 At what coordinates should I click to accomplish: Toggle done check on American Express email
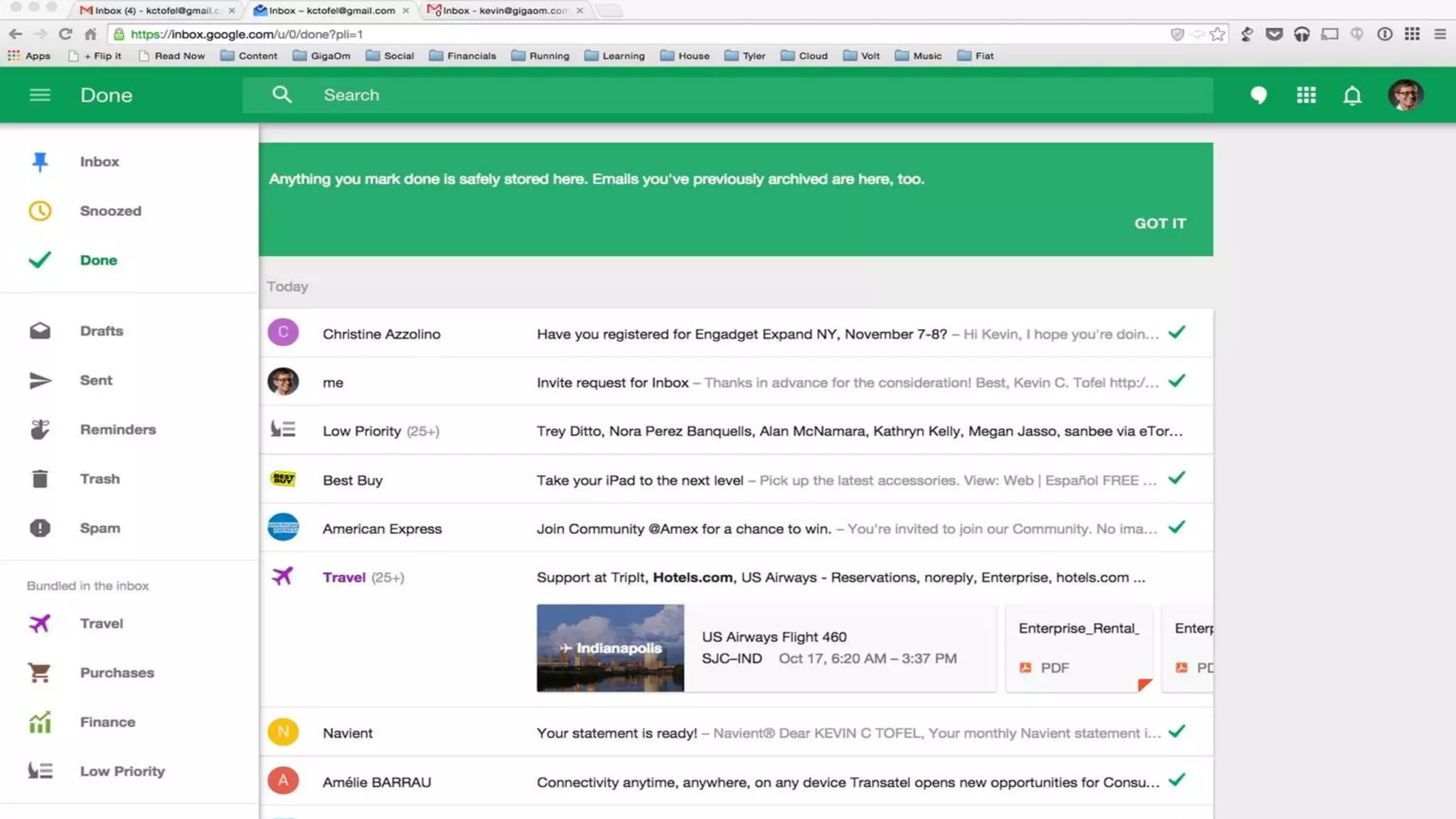point(1177,527)
